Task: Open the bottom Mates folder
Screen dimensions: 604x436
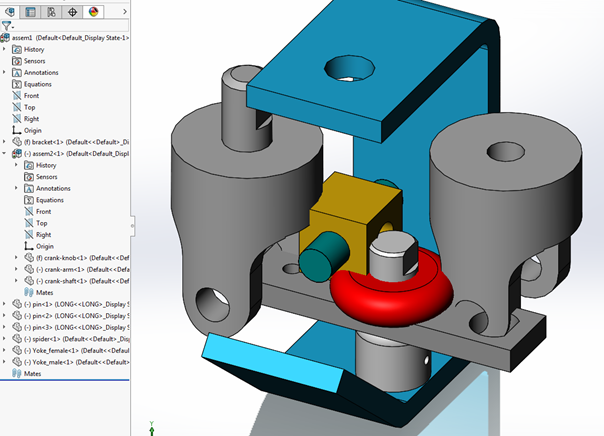Action: click(32, 373)
